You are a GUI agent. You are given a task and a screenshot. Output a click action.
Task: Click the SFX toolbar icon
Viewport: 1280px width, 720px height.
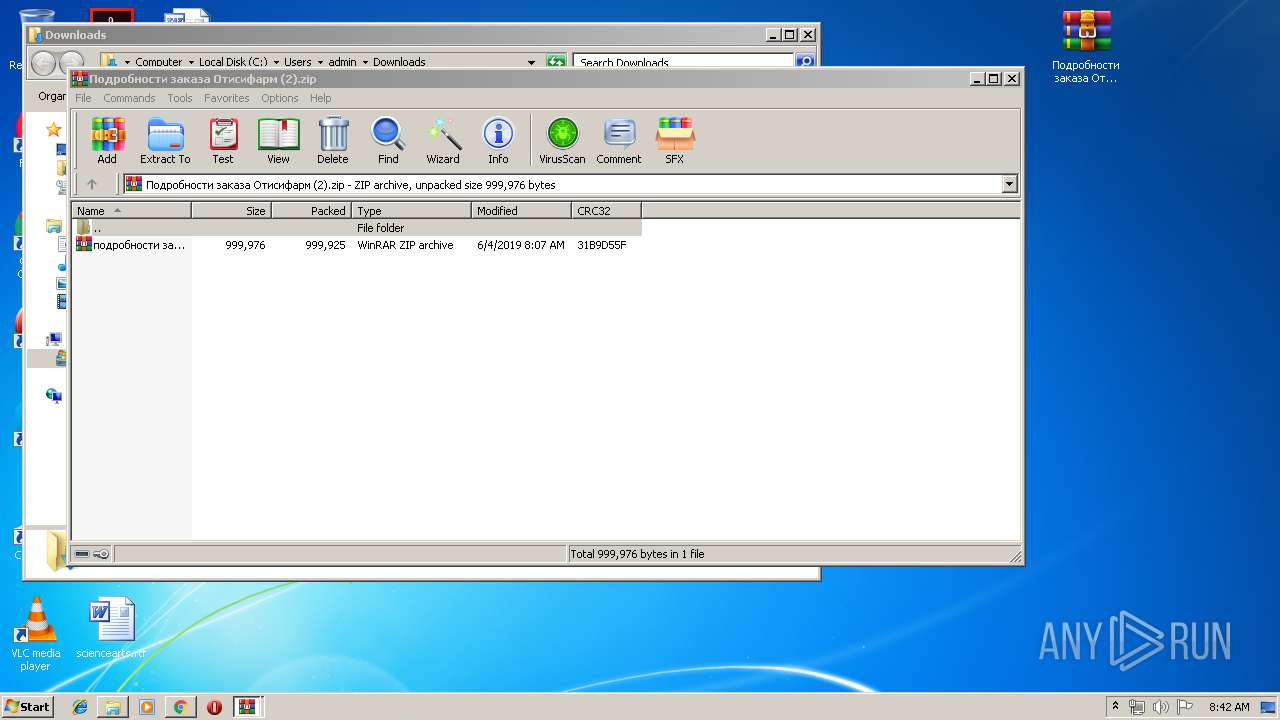point(675,141)
